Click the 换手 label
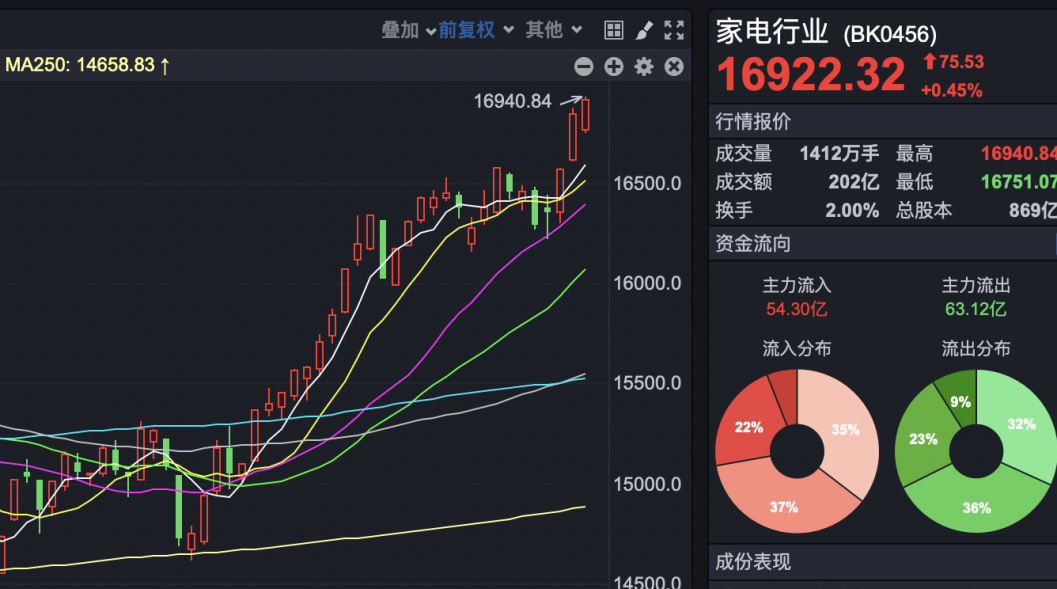 pyautogui.click(x=734, y=210)
